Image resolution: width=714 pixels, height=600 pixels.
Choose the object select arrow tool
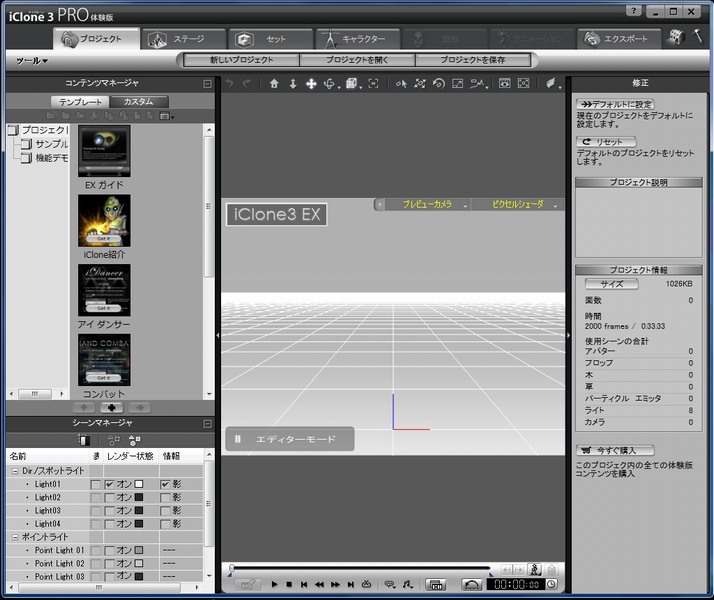(401, 83)
